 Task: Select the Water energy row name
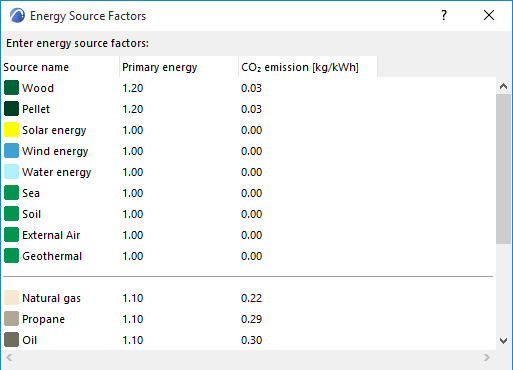pos(56,172)
